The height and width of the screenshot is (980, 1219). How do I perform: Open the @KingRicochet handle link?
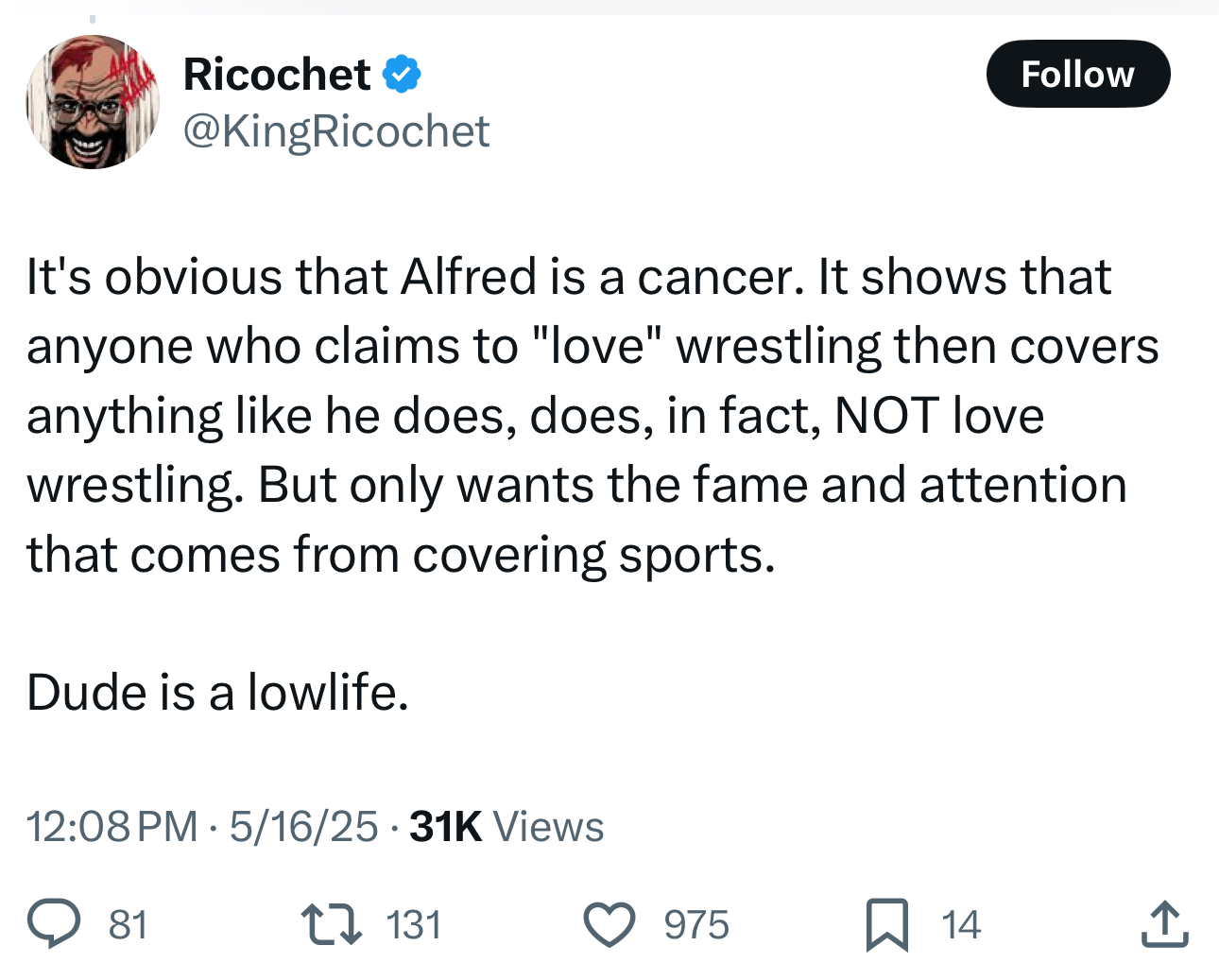(x=336, y=131)
